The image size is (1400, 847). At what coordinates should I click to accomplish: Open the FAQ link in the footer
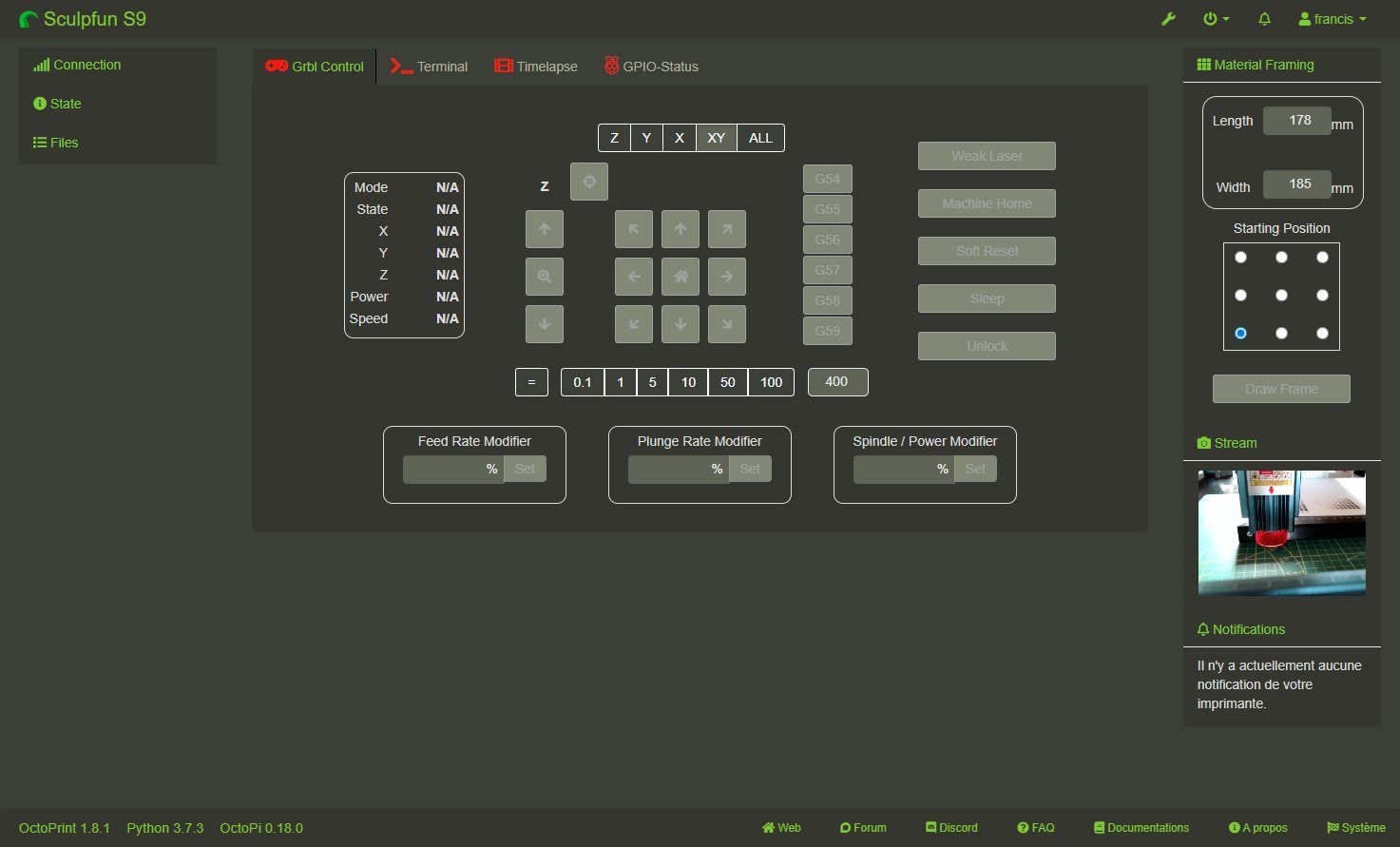(x=1036, y=828)
